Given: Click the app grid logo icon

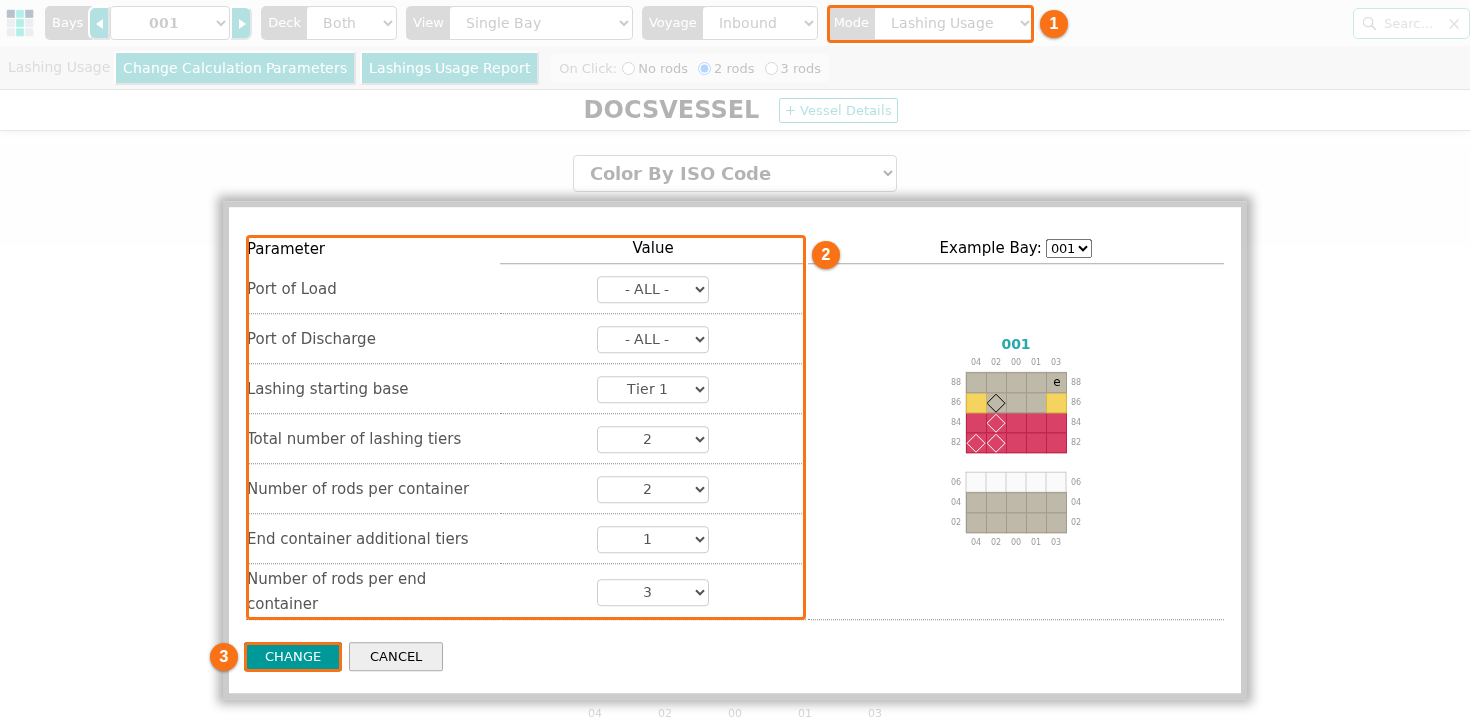Looking at the screenshot, I should [20, 23].
